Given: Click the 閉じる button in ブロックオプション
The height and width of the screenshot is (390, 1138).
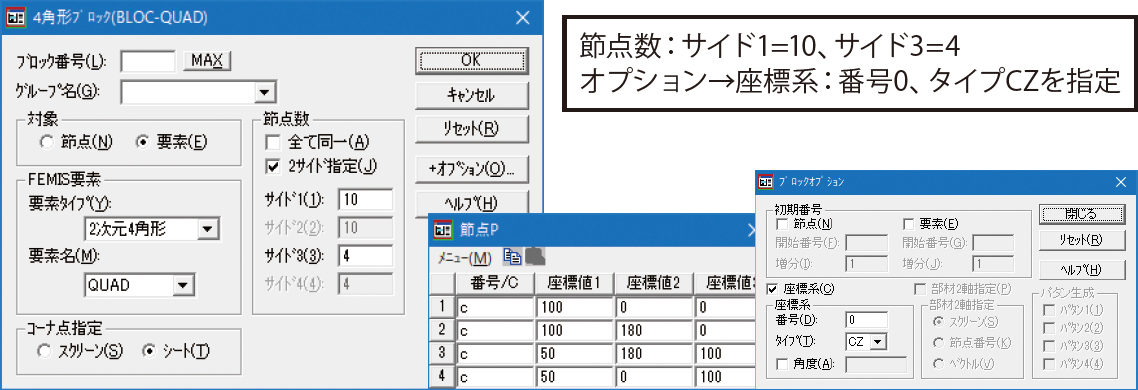Looking at the screenshot, I should (x=1082, y=213).
